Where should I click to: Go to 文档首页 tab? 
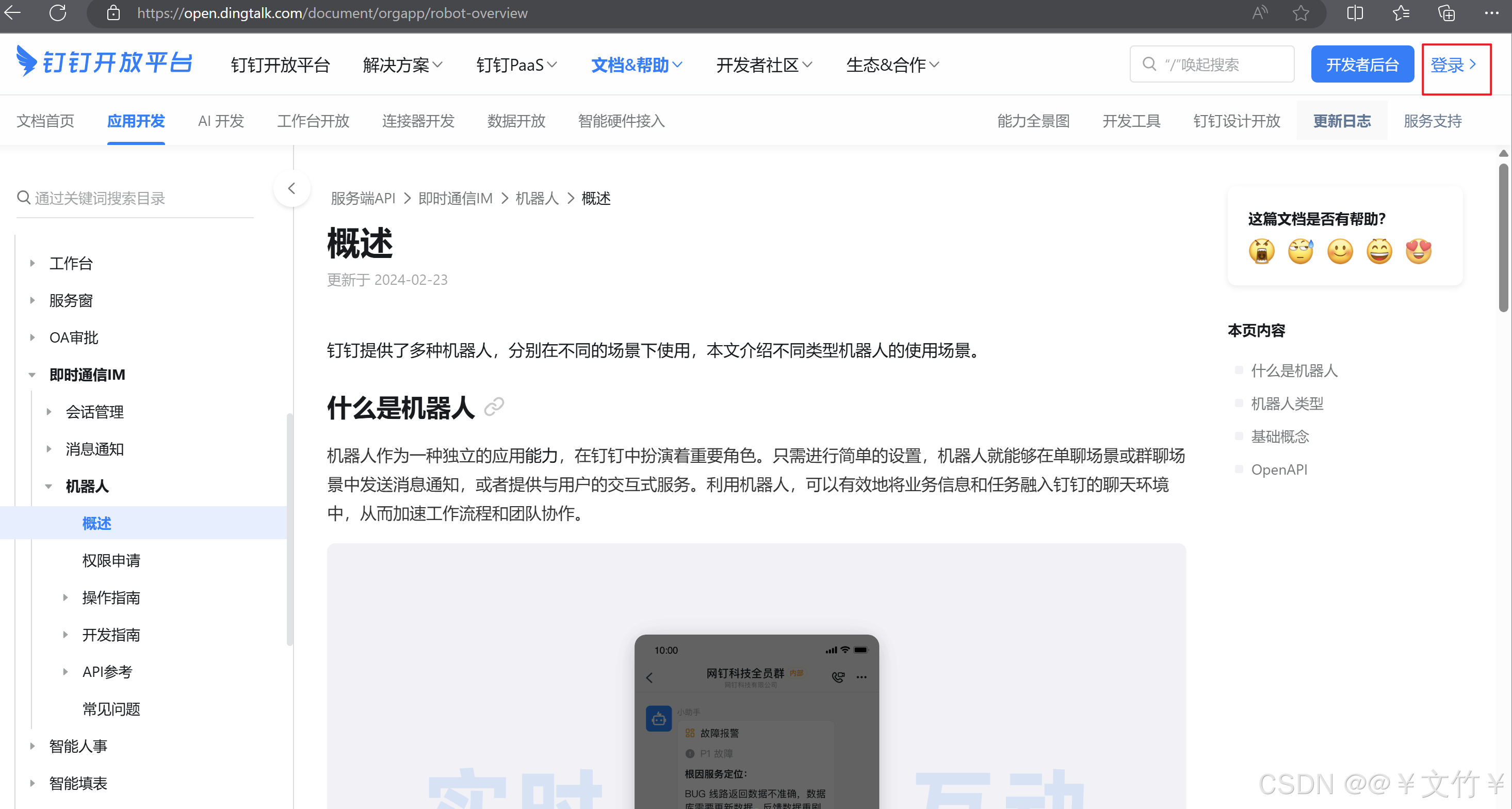tap(45, 121)
